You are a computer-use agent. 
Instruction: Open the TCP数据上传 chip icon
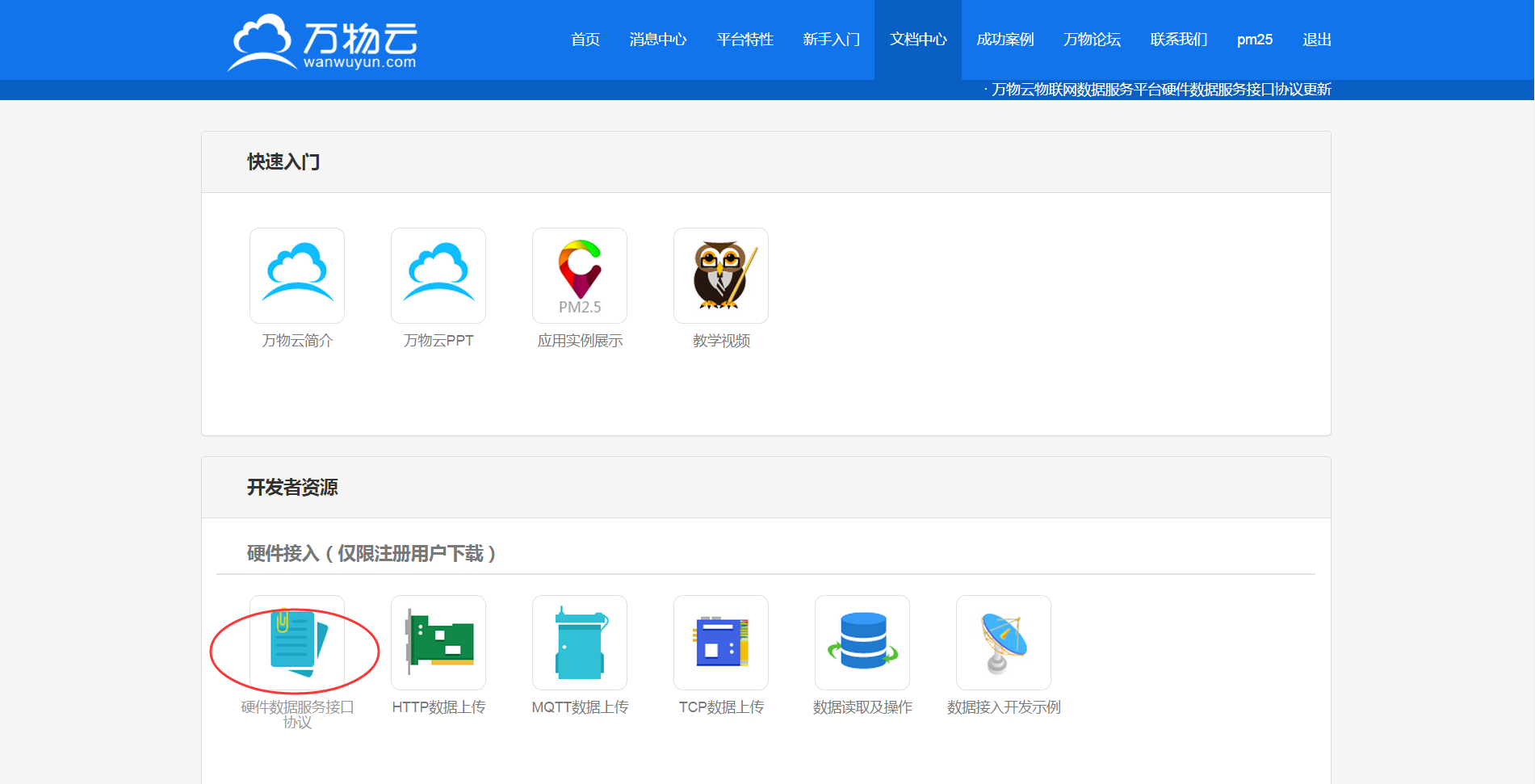(721, 643)
